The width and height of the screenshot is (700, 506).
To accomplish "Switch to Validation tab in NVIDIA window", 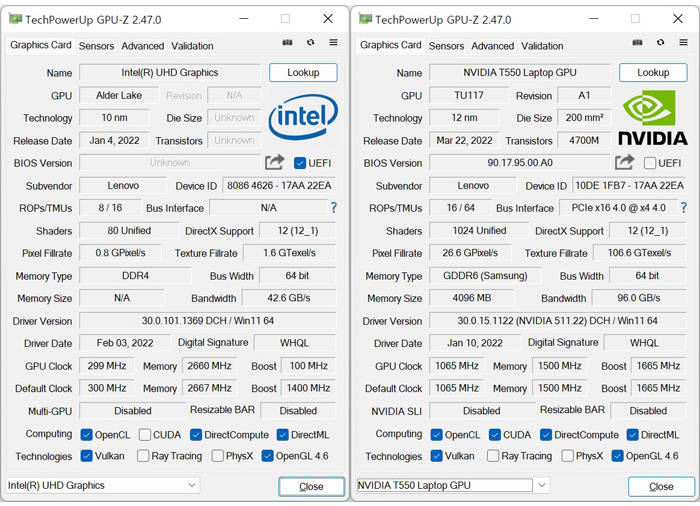I will coord(542,46).
